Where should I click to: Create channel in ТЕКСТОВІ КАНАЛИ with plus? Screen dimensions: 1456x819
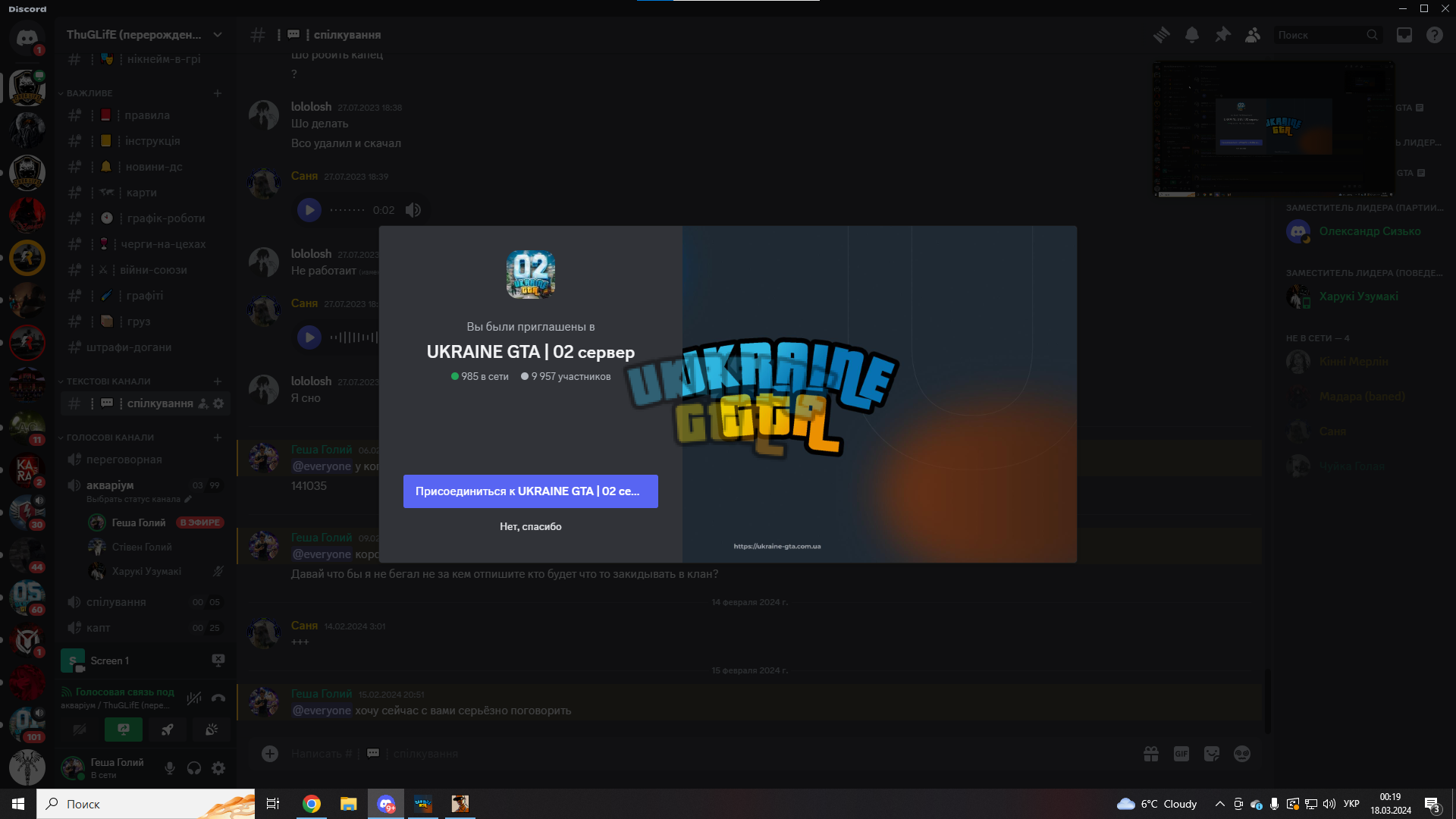tap(218, 381)
